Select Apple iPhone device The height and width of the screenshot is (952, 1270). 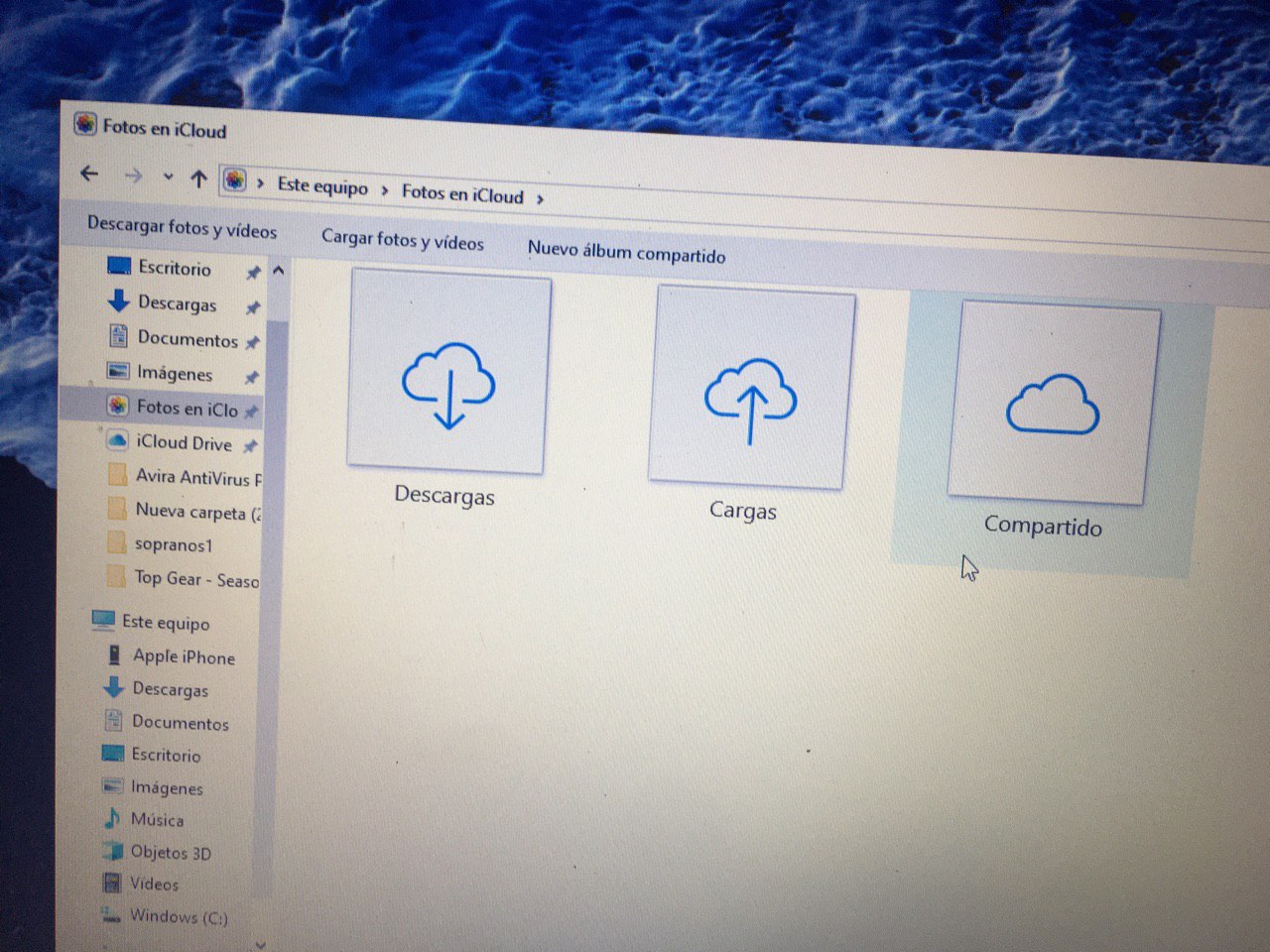[x=184, y=656]
